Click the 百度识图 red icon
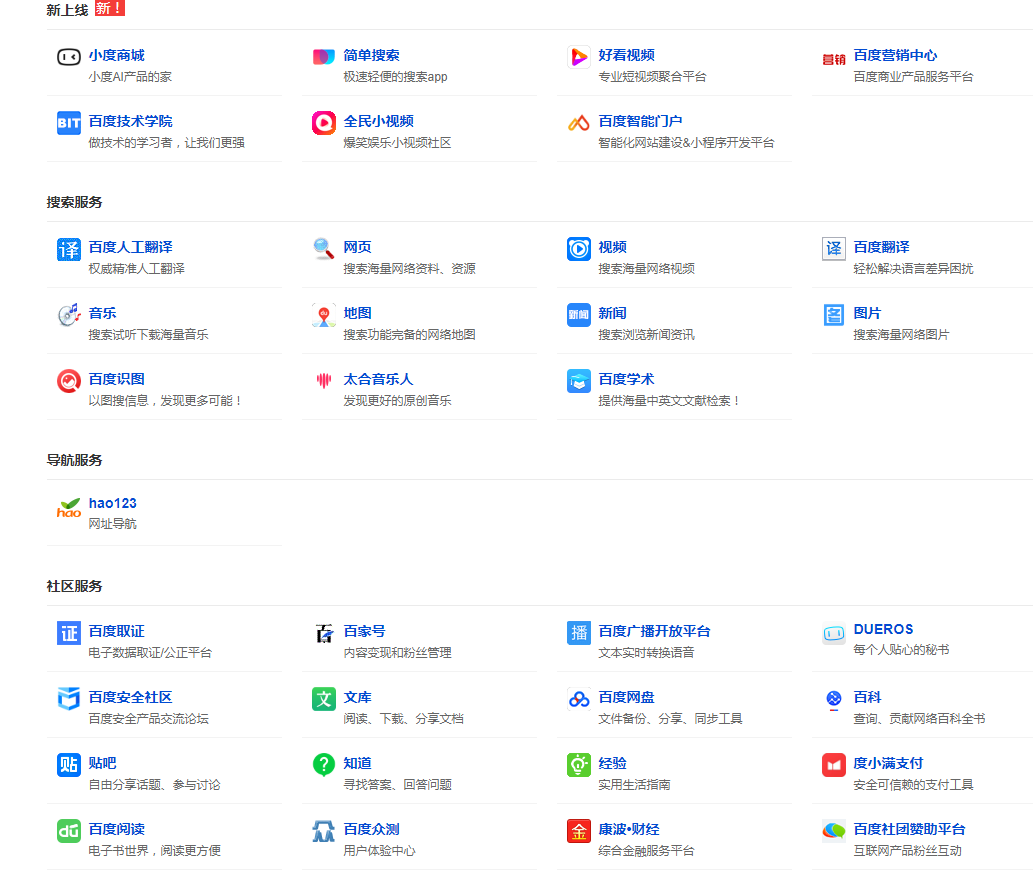 (69, 381)
